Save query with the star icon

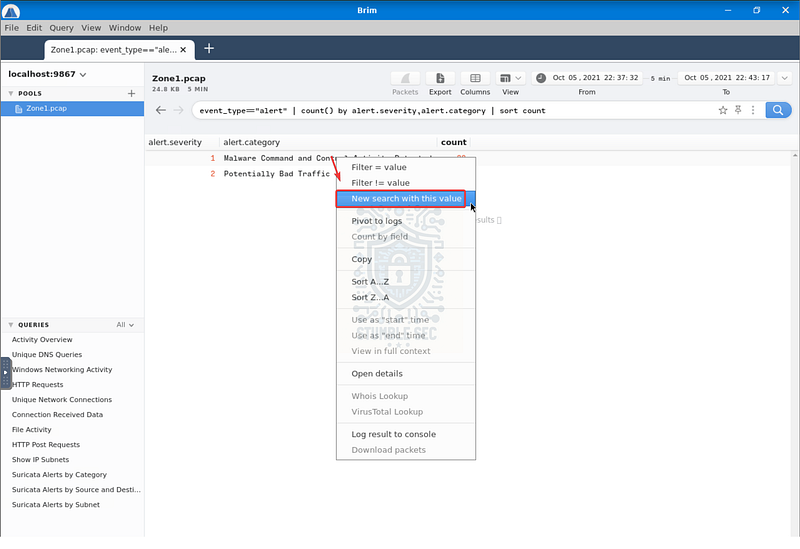coord(722,110)
